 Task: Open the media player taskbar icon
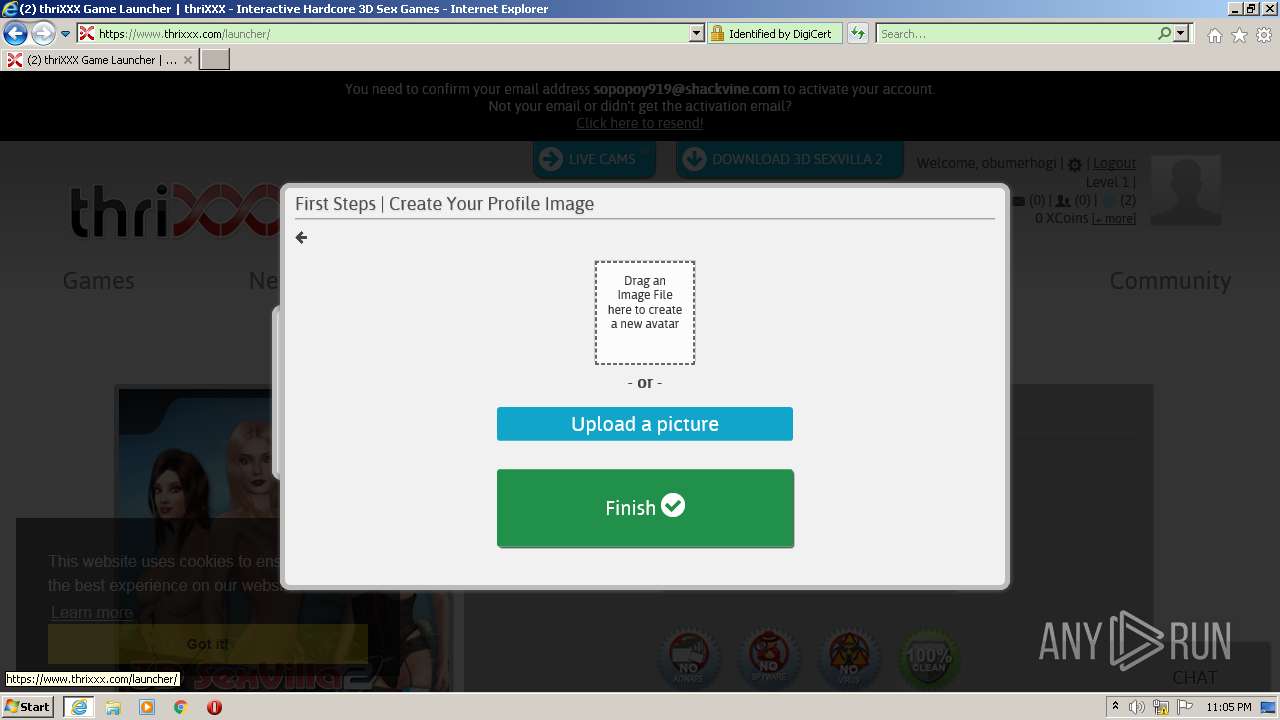[x=147, y=707]
